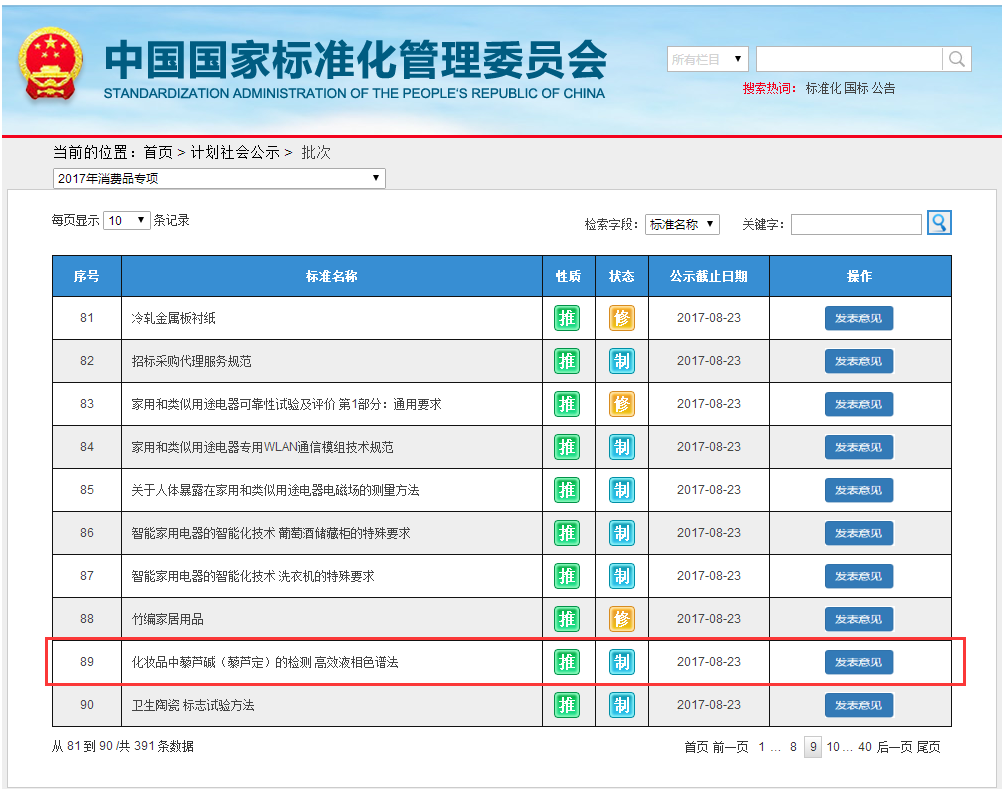Go to page 10 in pagination

[x=833, y=747]
